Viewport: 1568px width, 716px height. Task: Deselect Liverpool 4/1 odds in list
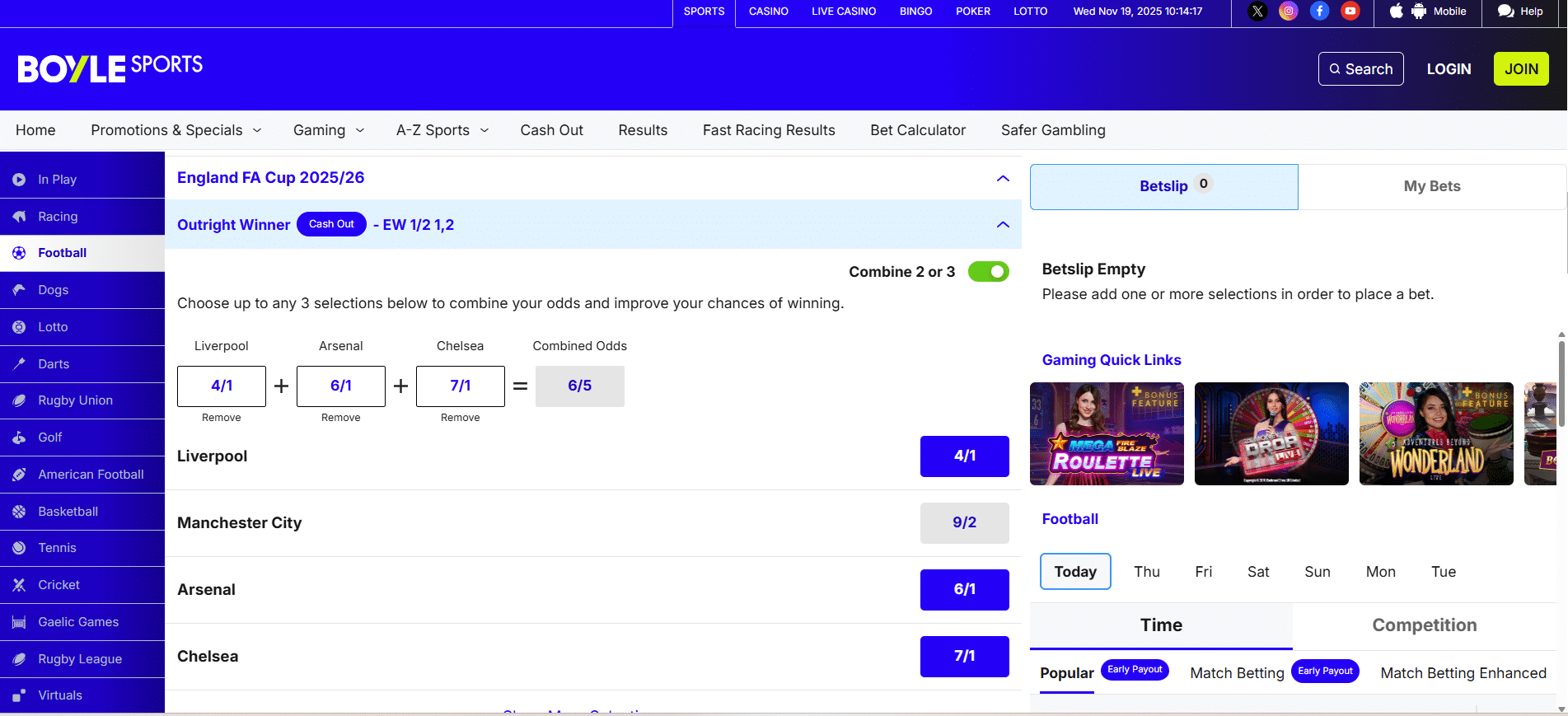click(965, 456)
